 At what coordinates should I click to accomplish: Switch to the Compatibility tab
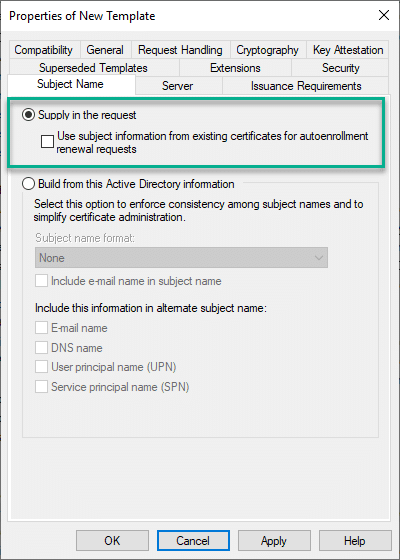pos(44,50)
